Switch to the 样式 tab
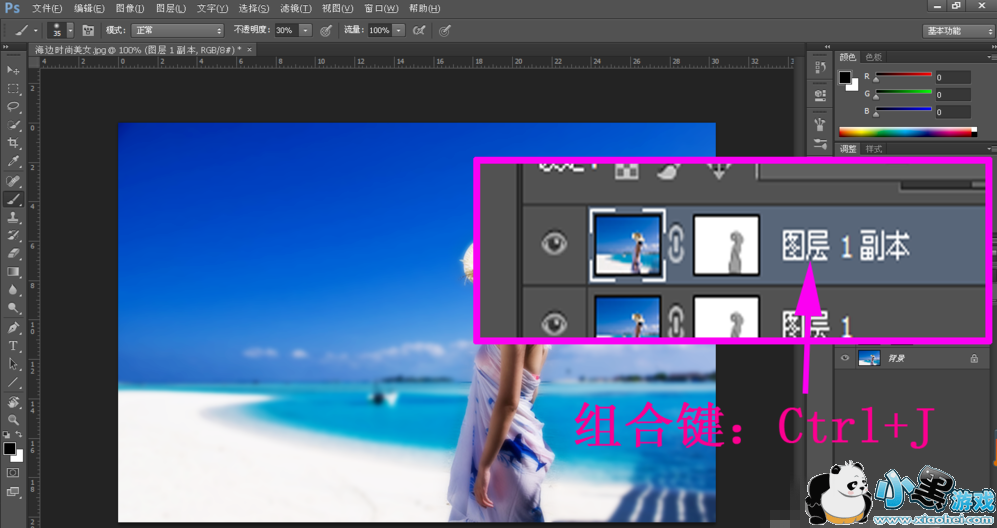 [x=874, y=149]
